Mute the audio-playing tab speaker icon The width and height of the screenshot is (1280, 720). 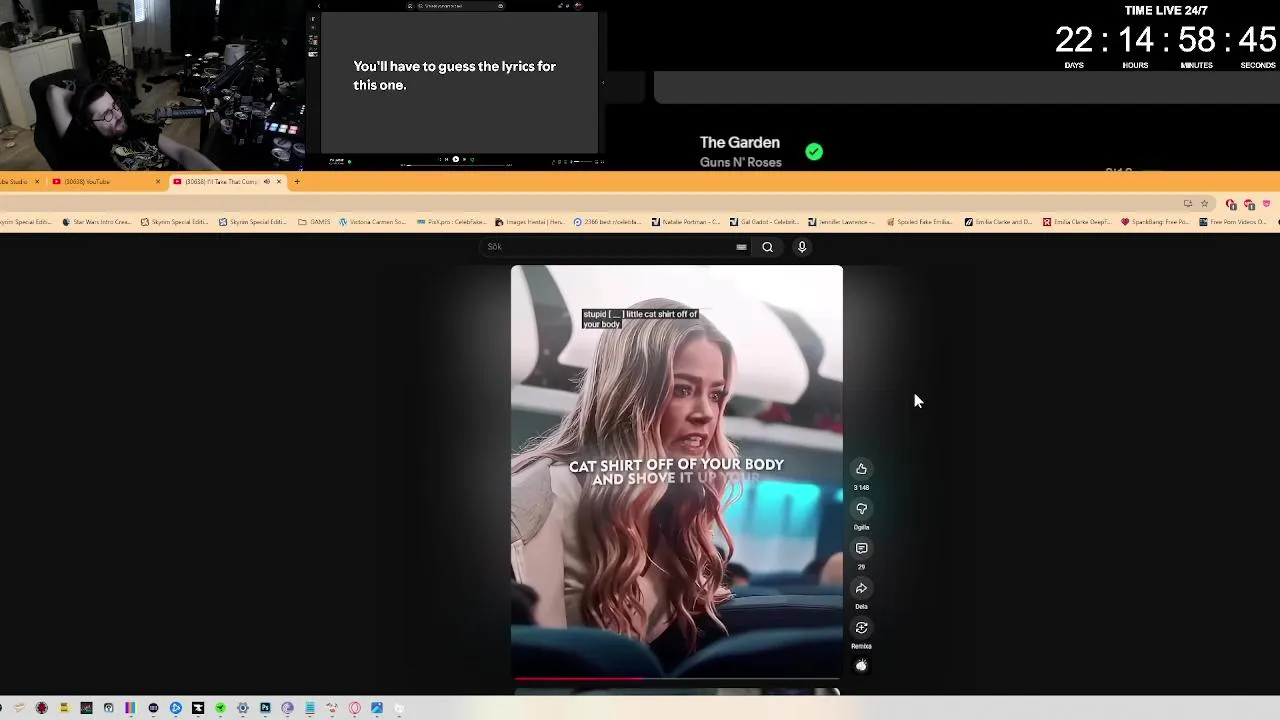click(266, 181)
